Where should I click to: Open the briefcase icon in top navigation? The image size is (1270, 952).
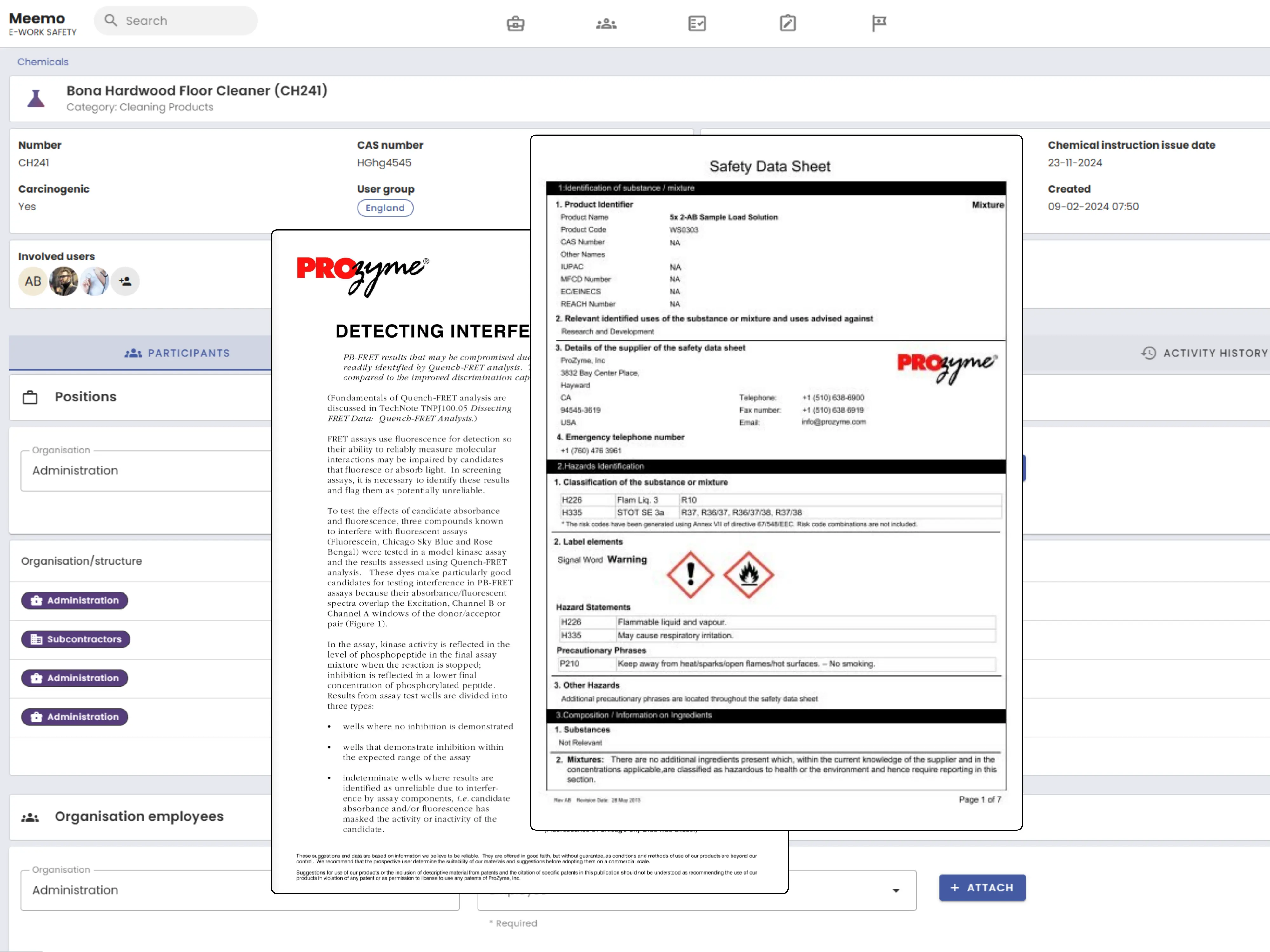click(515, 23)
